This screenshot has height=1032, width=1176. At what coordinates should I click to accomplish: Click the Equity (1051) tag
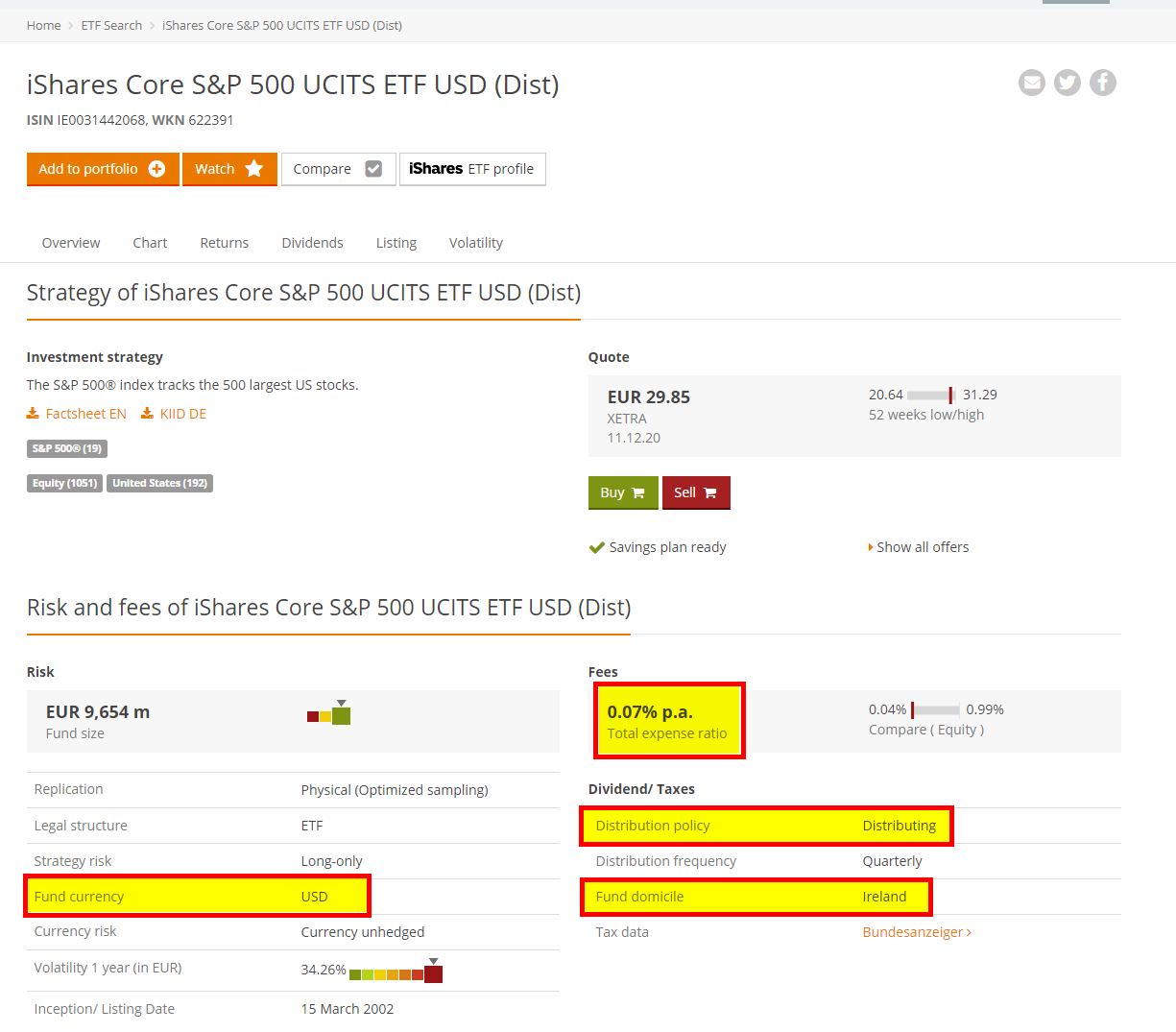coord(64,483)
